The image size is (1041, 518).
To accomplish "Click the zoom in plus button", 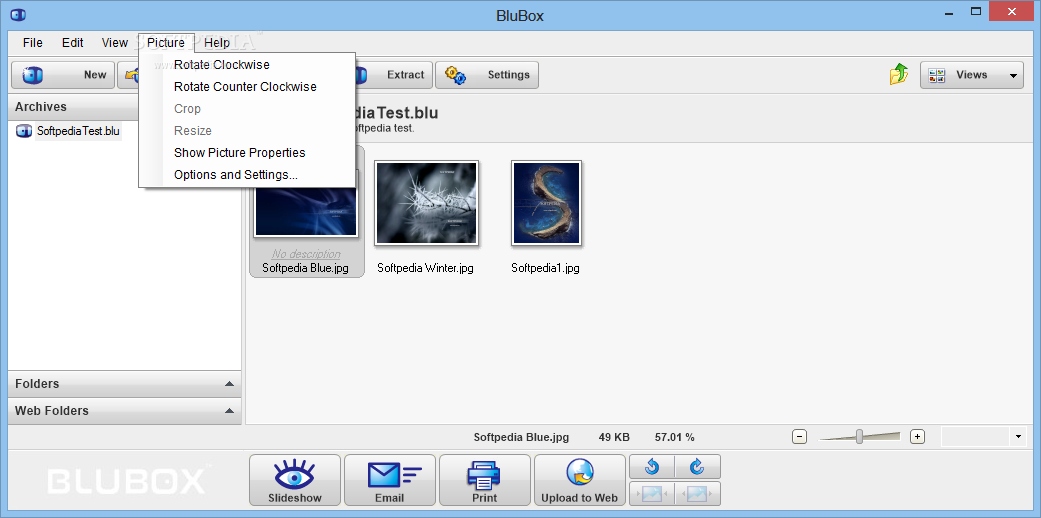I will (917, 437).
